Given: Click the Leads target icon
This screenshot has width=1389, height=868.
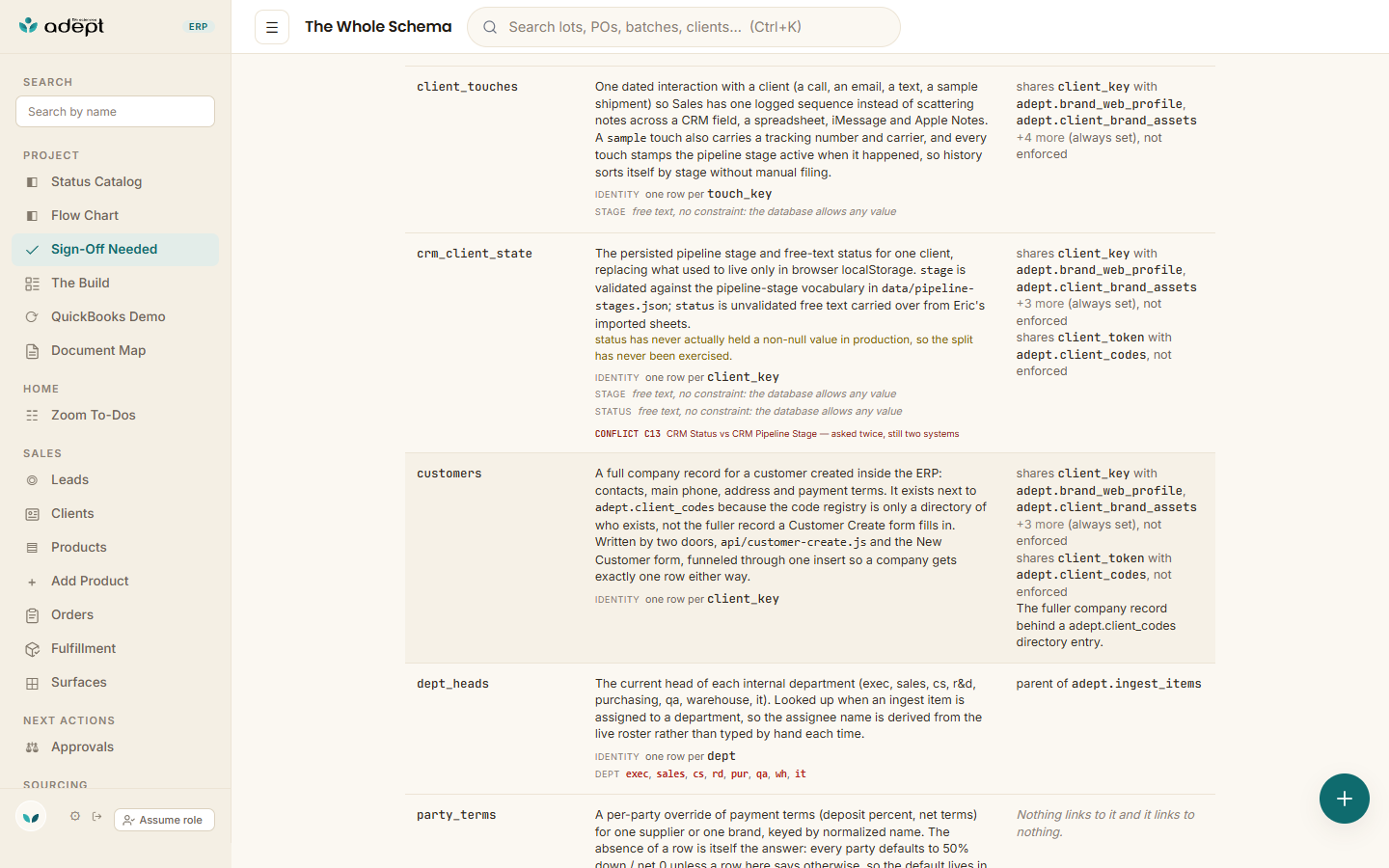Looking at the screenshot, I should [x=32, y=480].
